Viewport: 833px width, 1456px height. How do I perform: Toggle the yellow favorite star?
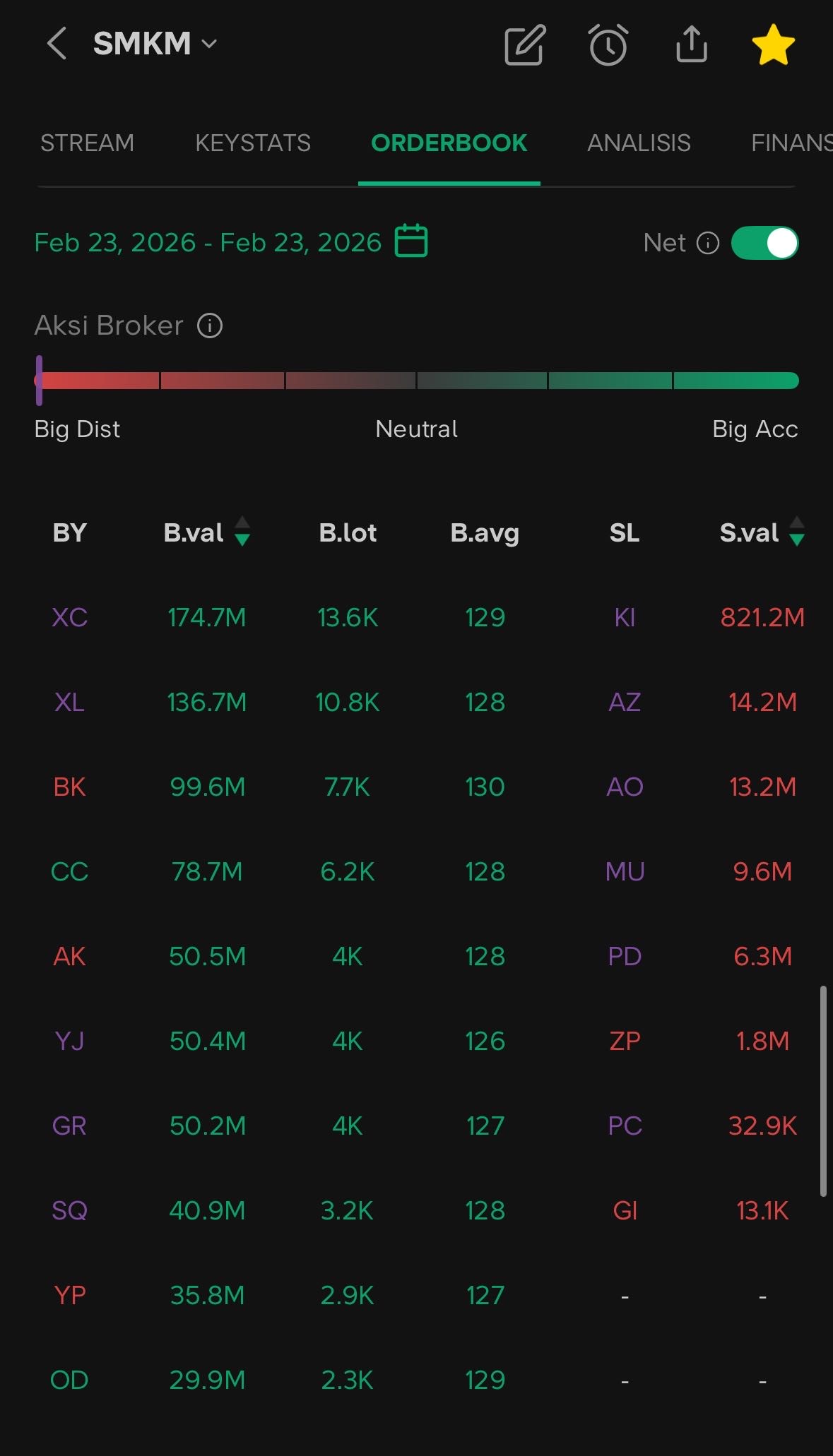pos(774,44)
